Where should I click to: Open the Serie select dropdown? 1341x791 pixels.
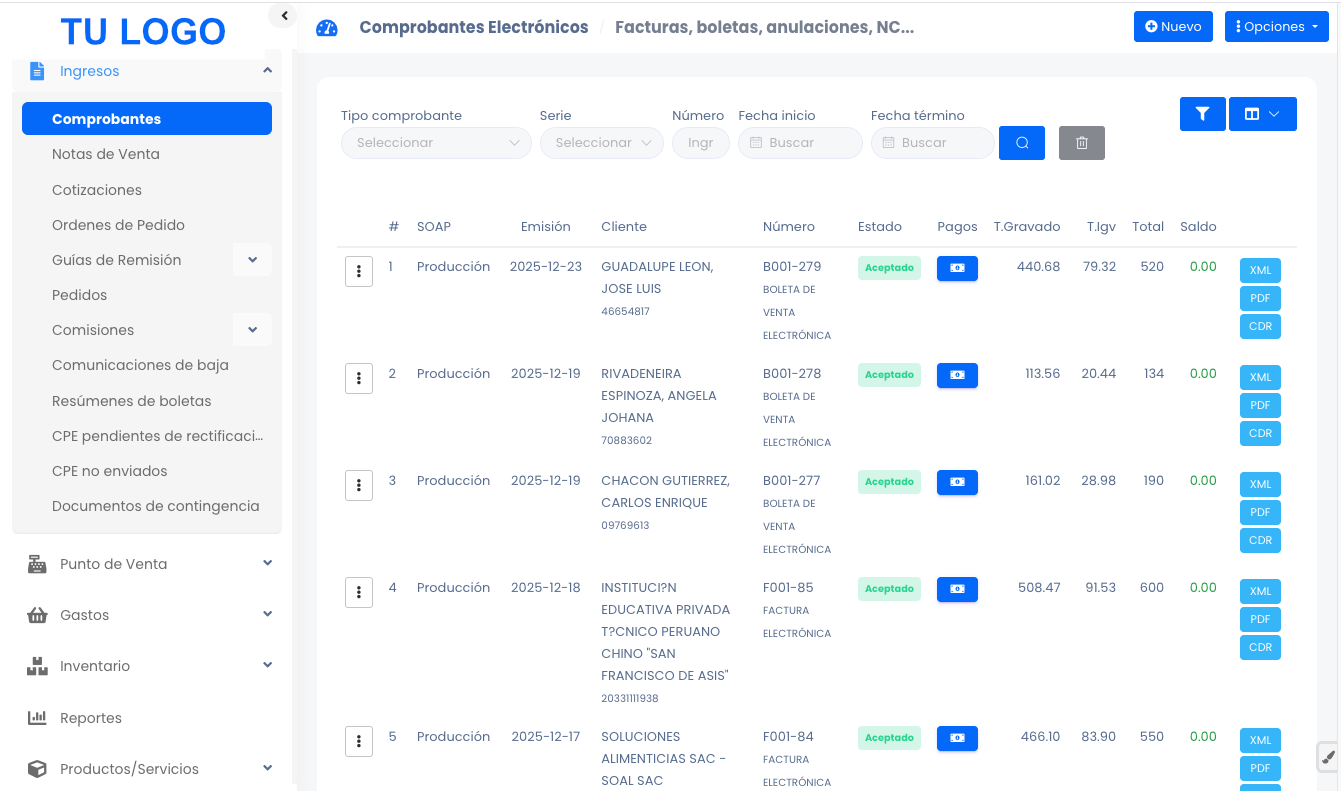pyautogui.click(x=601, y=143)
